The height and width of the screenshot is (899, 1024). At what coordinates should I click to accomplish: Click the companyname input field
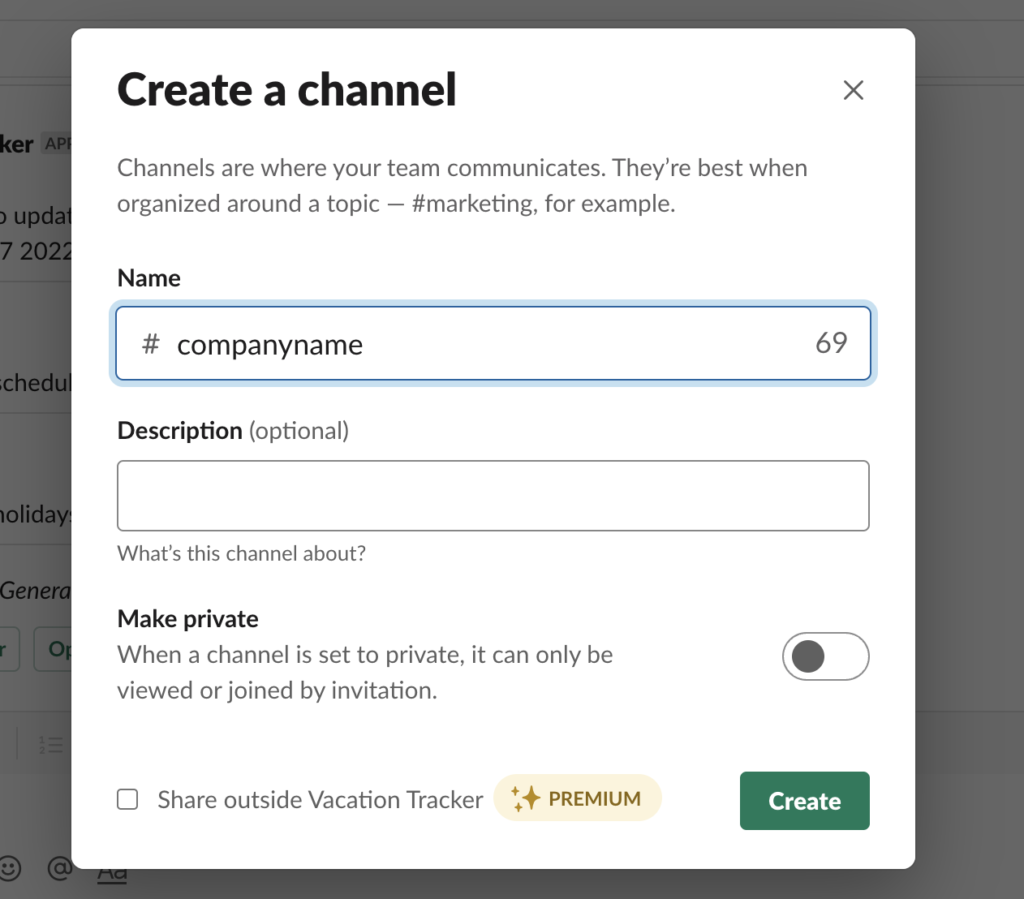click(400, 343)
